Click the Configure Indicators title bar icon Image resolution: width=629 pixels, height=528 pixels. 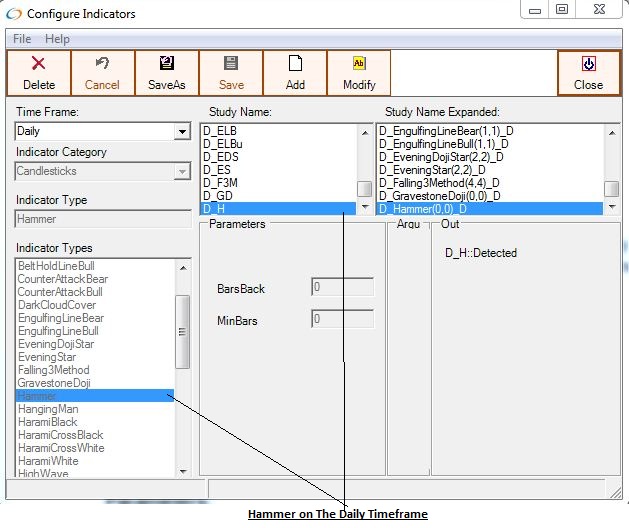click(x=14, y=13)
